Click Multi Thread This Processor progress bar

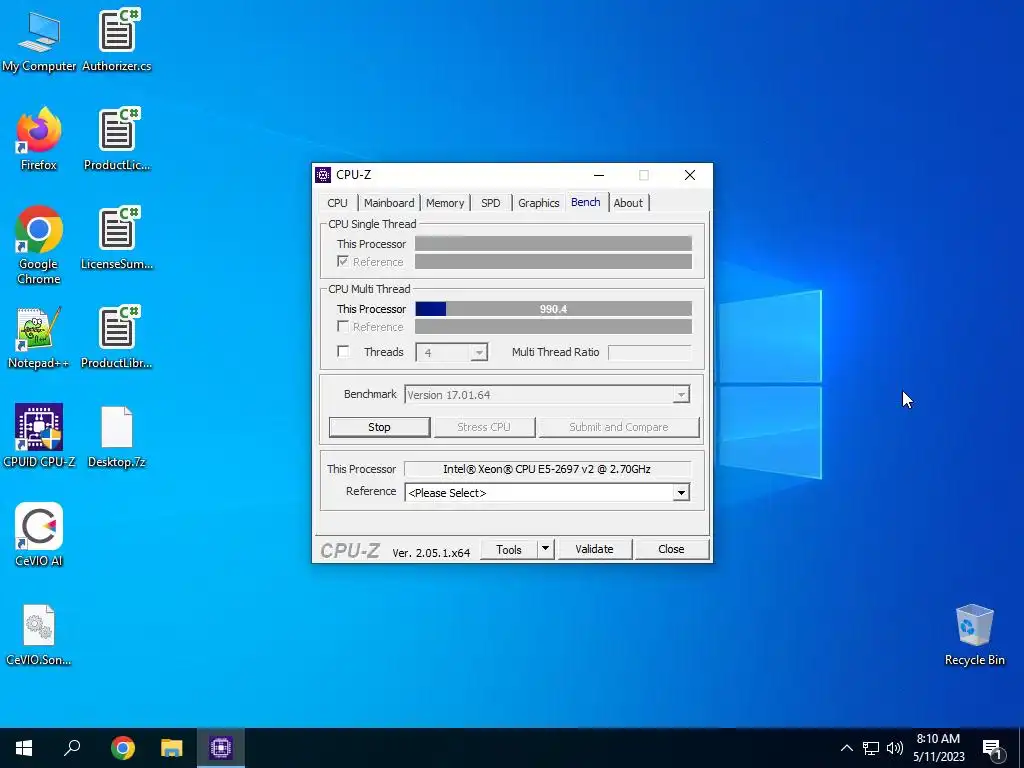click(553, 309)
